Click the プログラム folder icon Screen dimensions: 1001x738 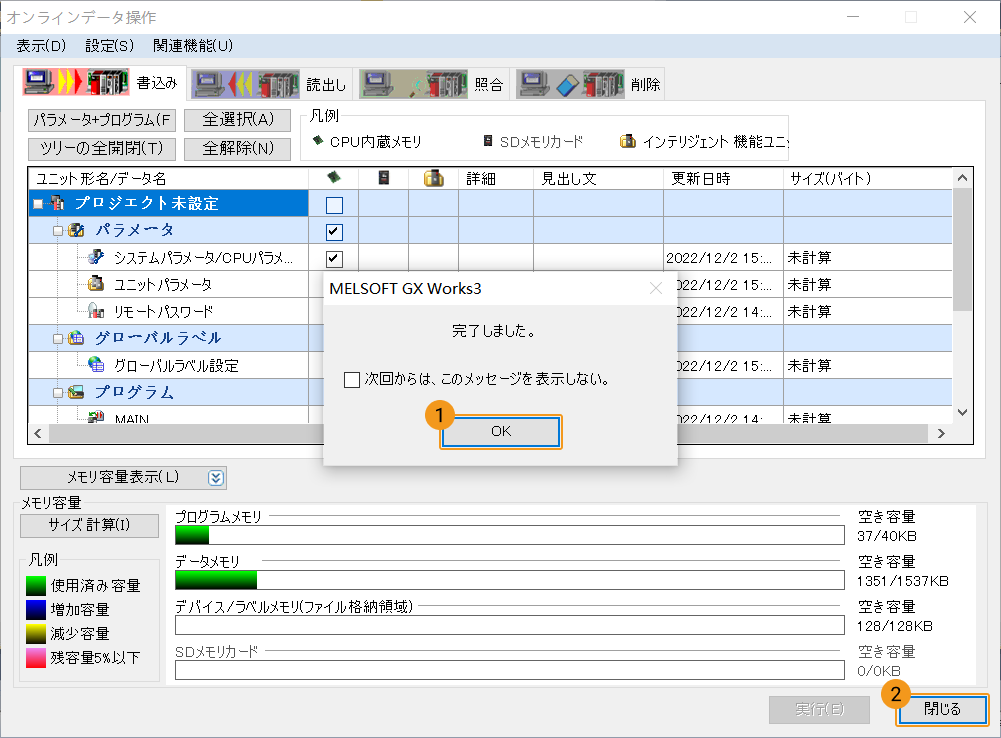coord(76,392)
